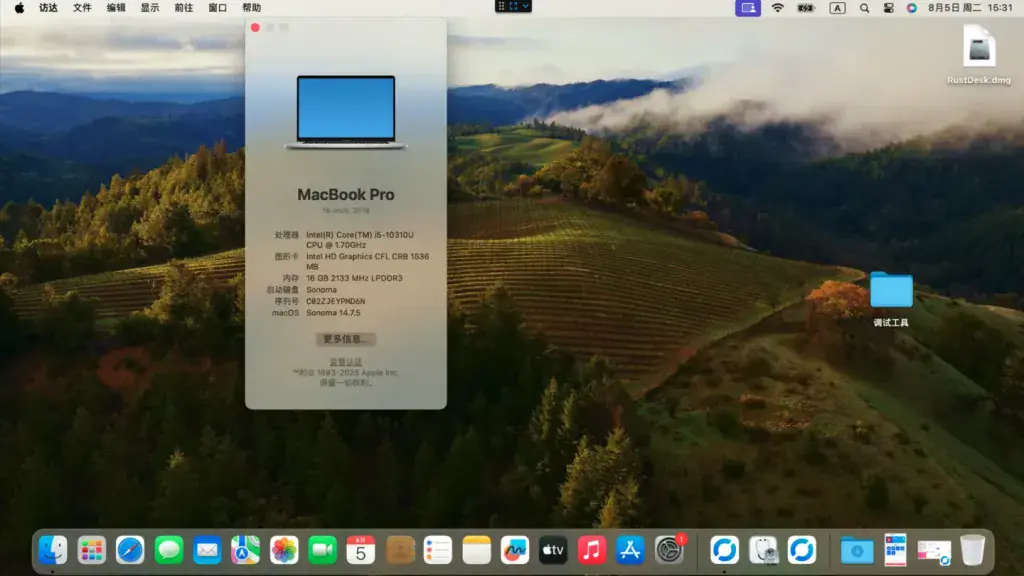Image resolution: width=1024 pixels, height=576 pixels.
Task: Launch Safari from the Dock
Action: 130,551
